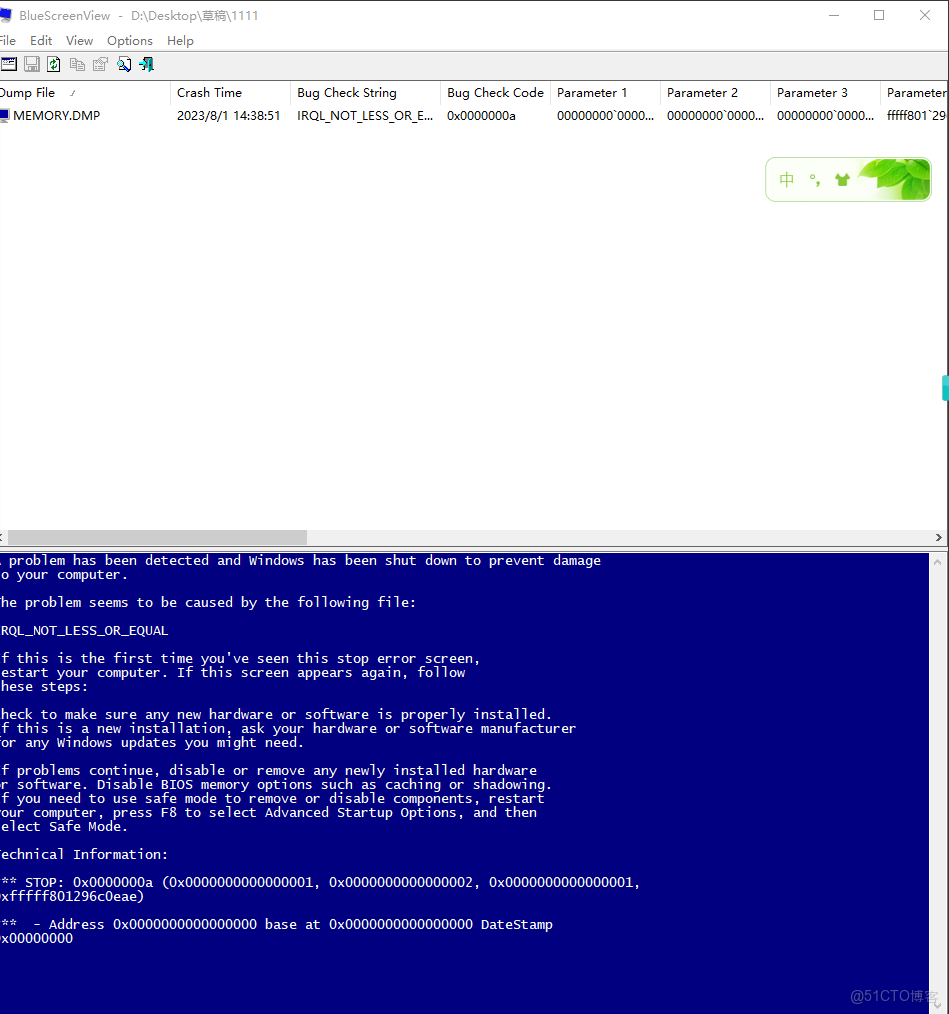Image resolution: width=949 pixels, height=1014 pixels.
Task: Click the Parameter 1 value cell
Action: [605, 116]
